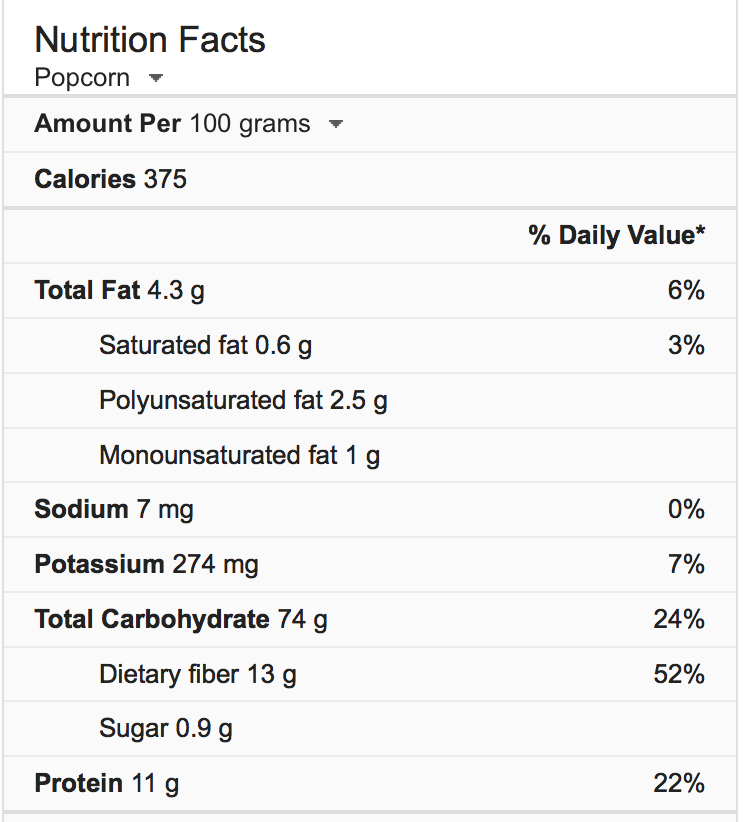The width and height of the screenshot is (752, 822).
Task: Select the Calories 375 row
Action: tap(110, 180)
